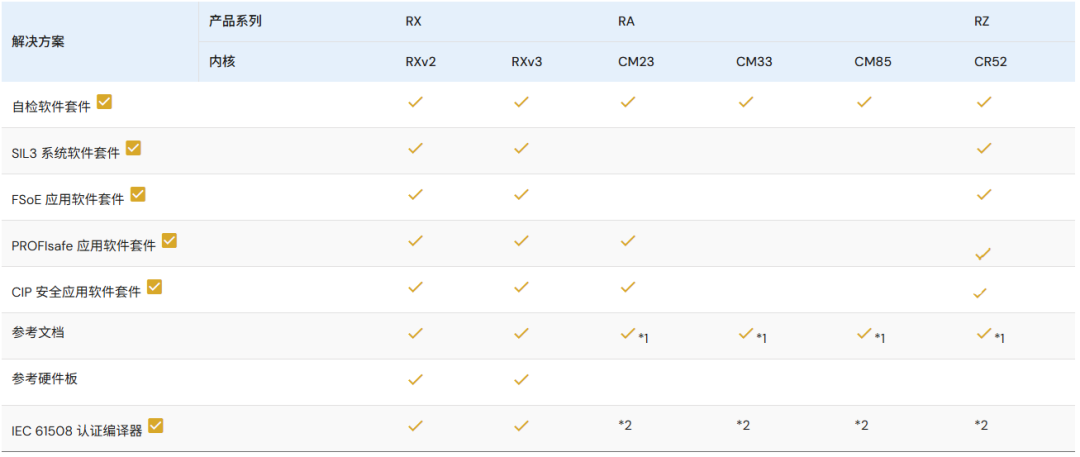The height and width of the screenshot is (457, 1080).
Task: Click the *1 note in the CR52 column
Action: 999,338
